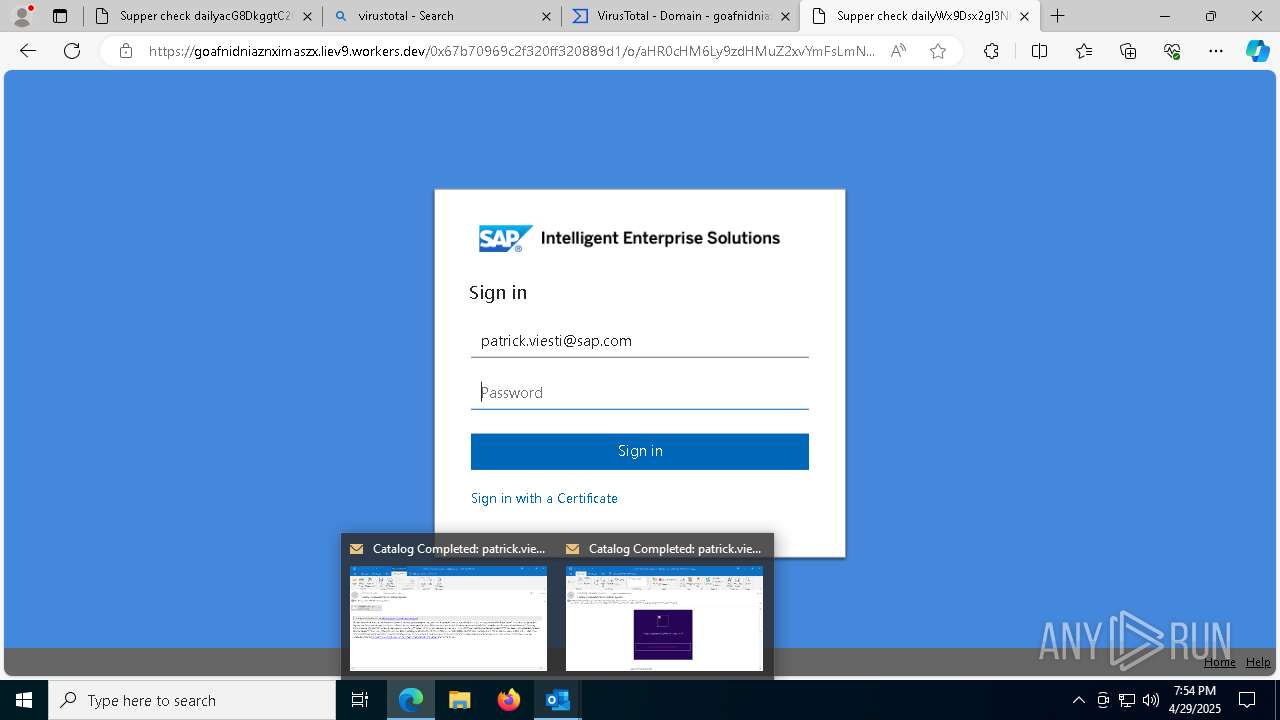Open network status tray icon

coord(1127,700)
